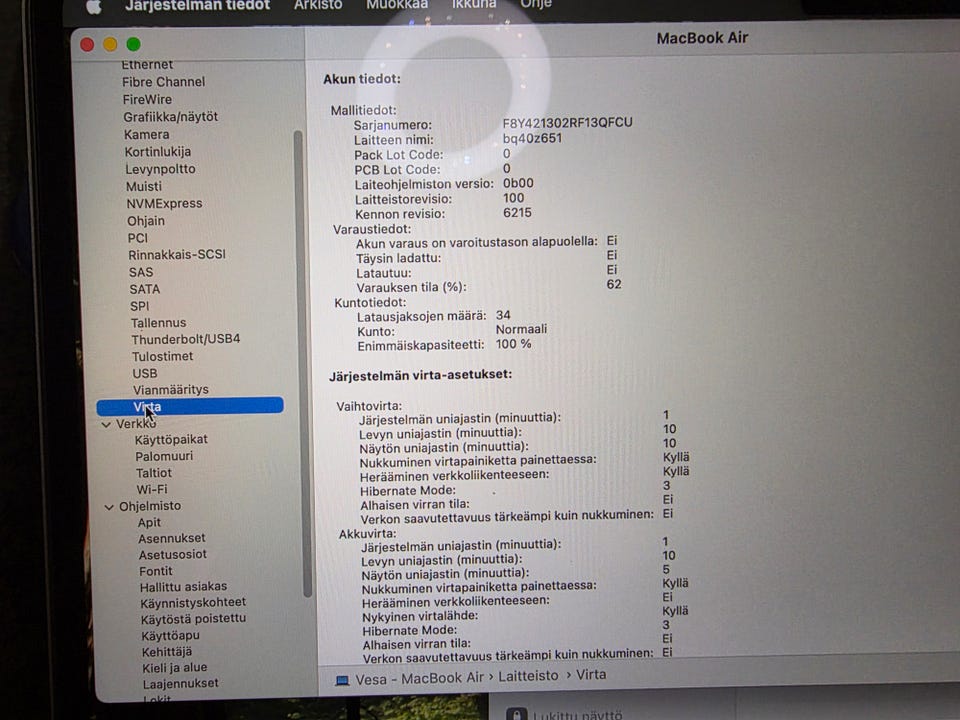Select Thunderbolt/USB4 in the sidebar
The height and width of the screenshot is (720, 960).
point(186,339)
